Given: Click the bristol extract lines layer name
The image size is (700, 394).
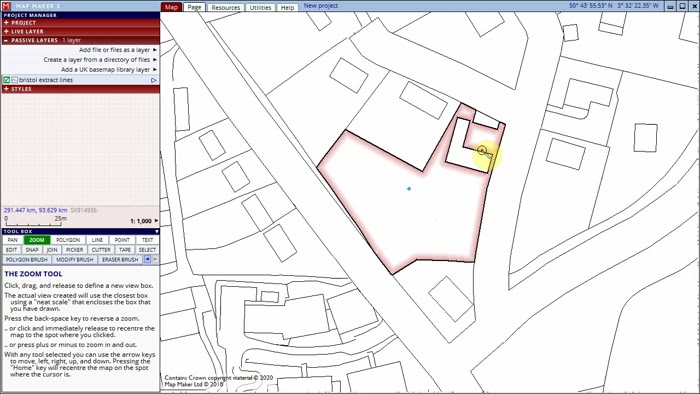Looking at the screenshot, I should coord(46,80).
